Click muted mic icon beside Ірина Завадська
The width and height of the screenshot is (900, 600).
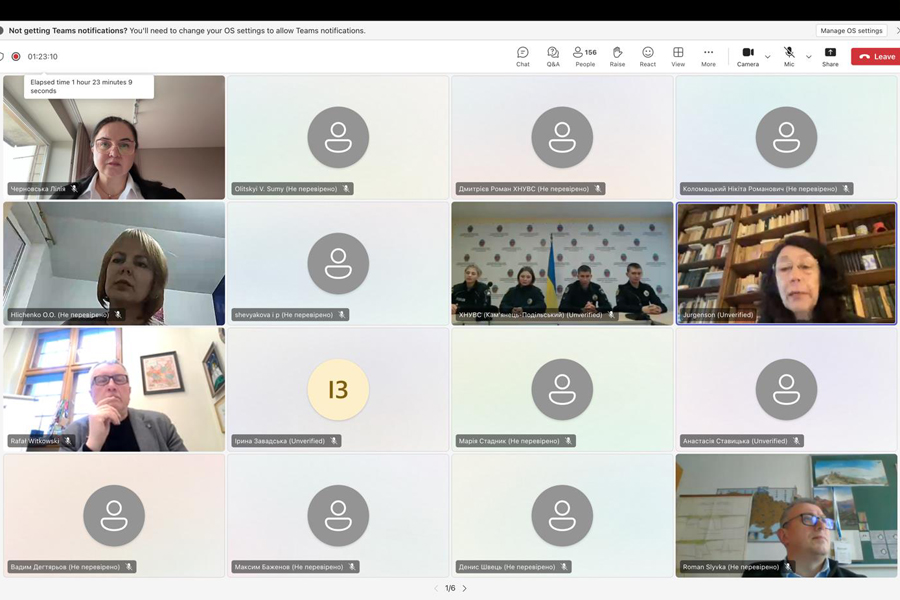click(333, 441)
